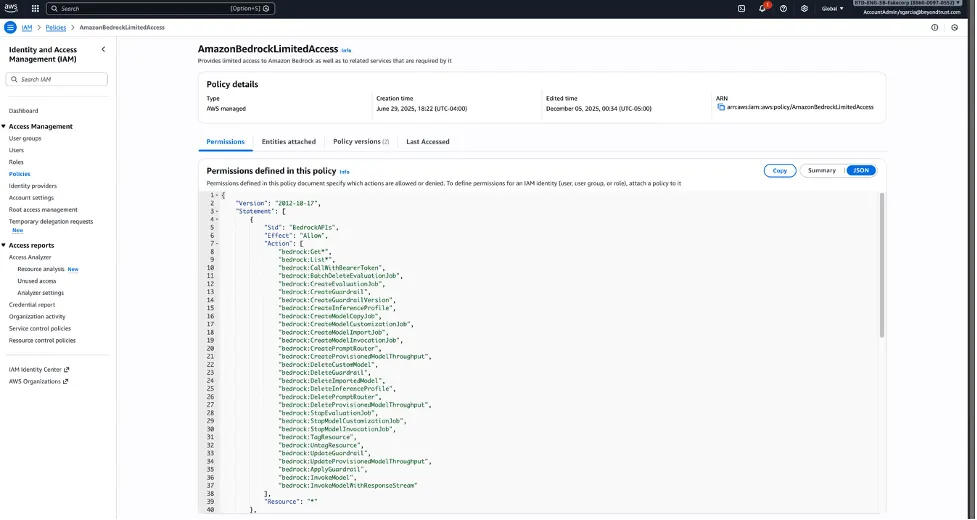
Task: Click the top AWS search field
Action: 161,9
